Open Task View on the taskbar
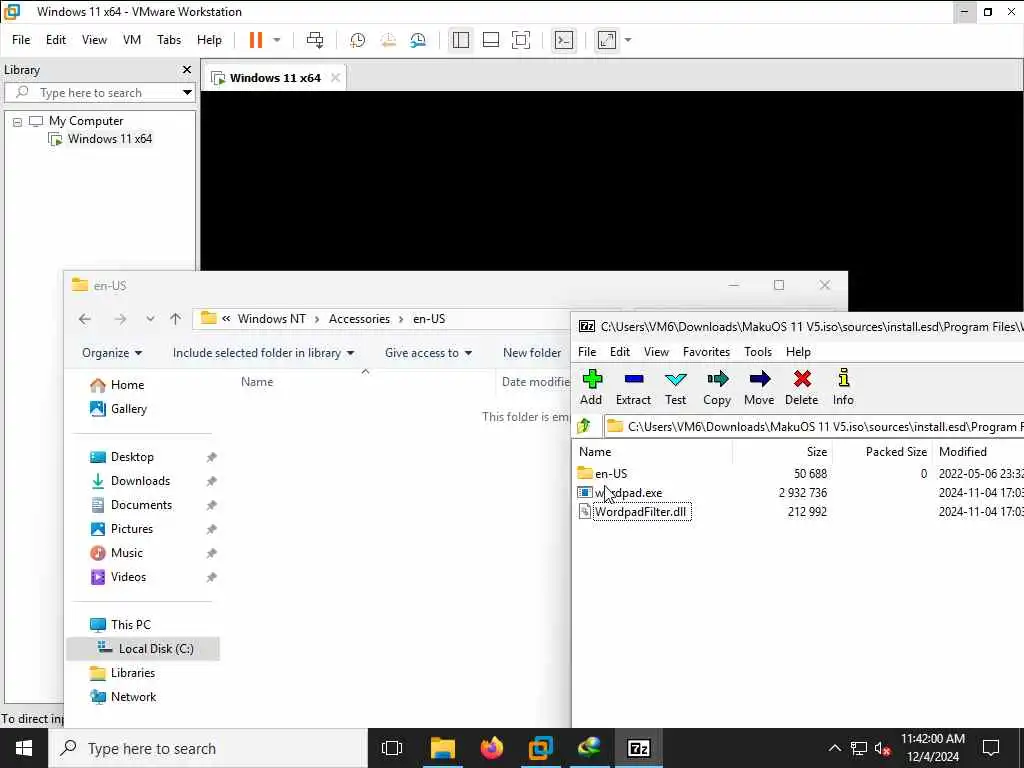The image size is (1024, 768). [392, 748]
